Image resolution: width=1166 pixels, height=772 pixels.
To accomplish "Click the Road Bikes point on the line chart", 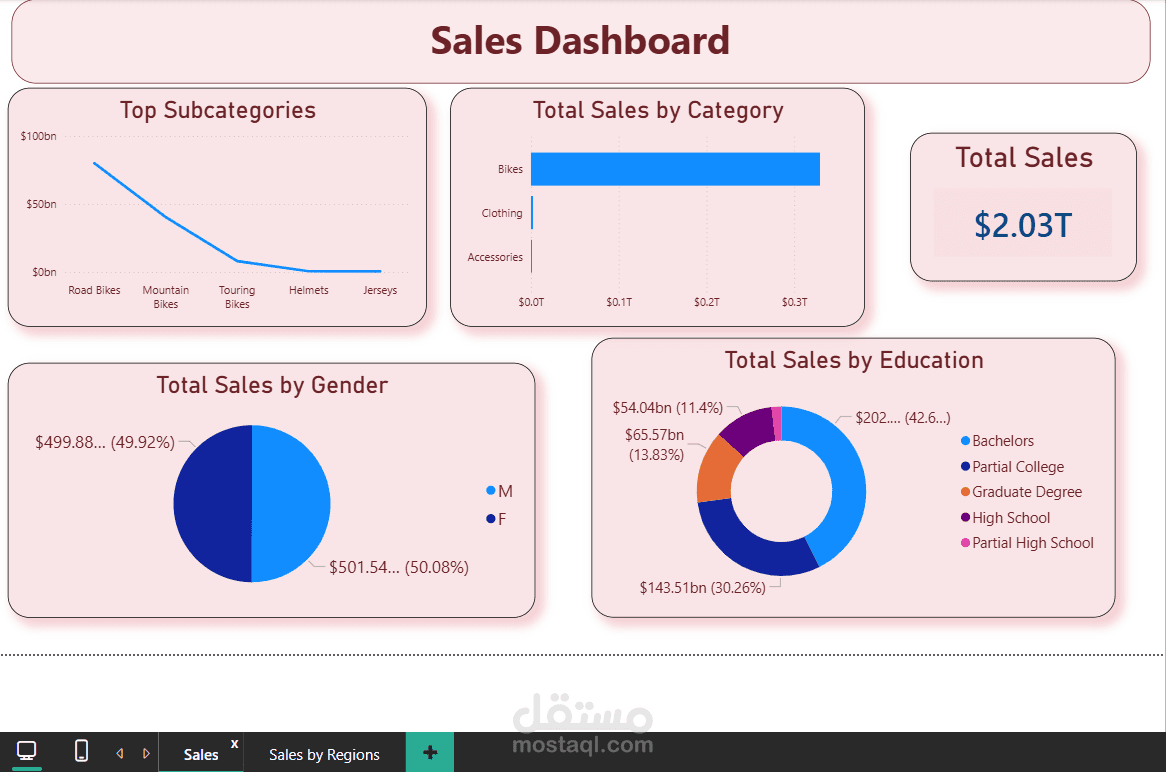I will pyautogui.click(x=94, y=161).
